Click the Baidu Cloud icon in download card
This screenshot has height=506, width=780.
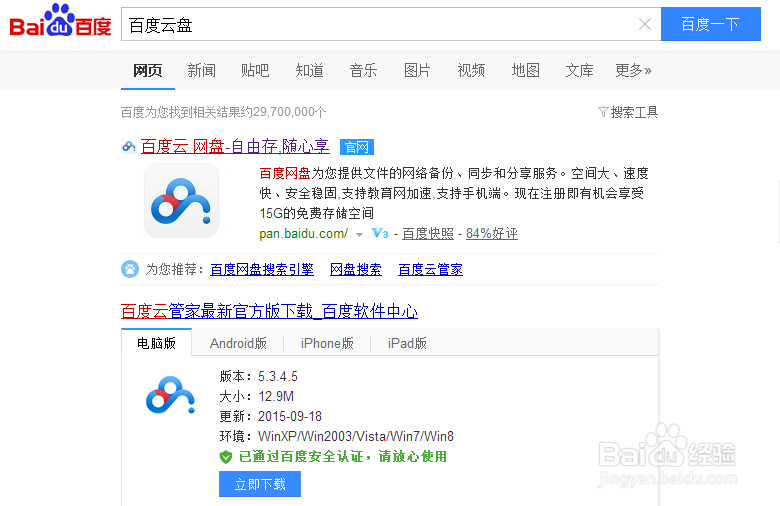coord(170,395)
